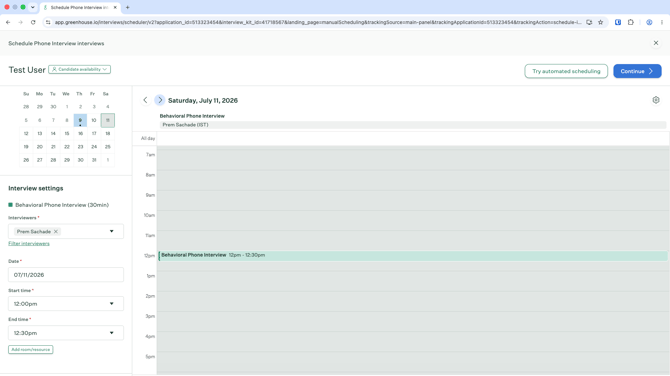Click the Saturday, July 11, 2026 heading
The image size is (670, 376).
(x=203, y=100)
